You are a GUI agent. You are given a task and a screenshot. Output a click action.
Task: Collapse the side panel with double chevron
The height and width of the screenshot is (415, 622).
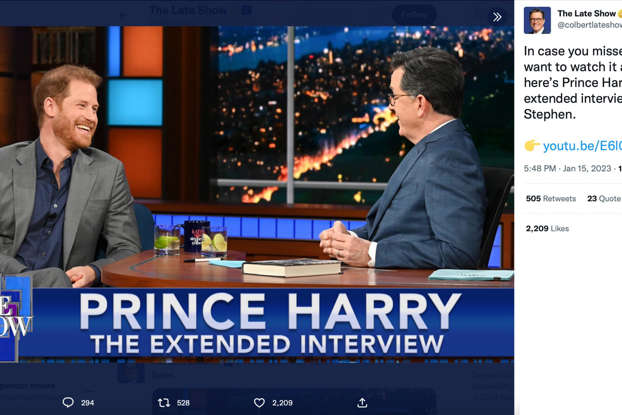point(497,17)
